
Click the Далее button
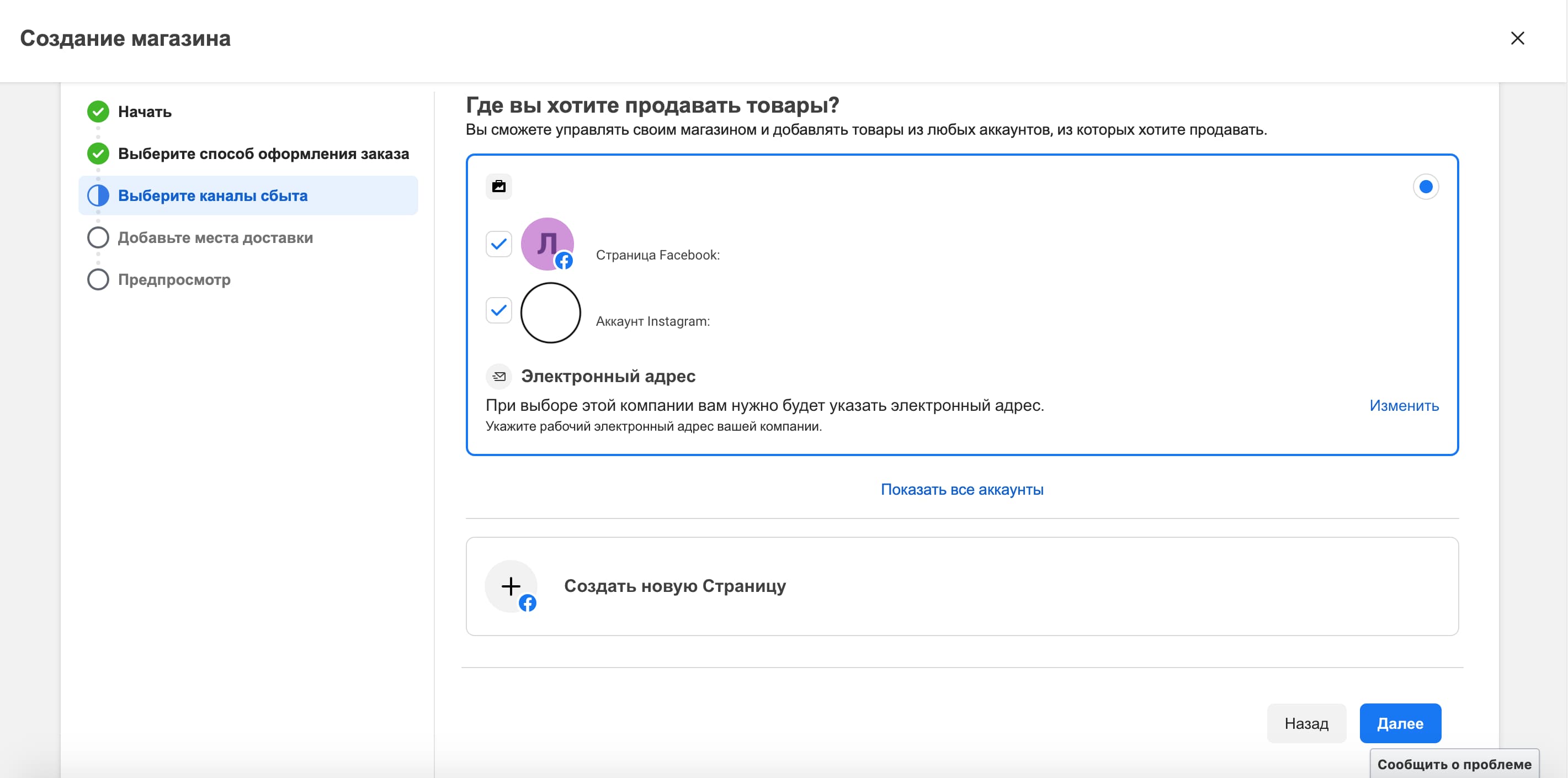point(1400,723)
